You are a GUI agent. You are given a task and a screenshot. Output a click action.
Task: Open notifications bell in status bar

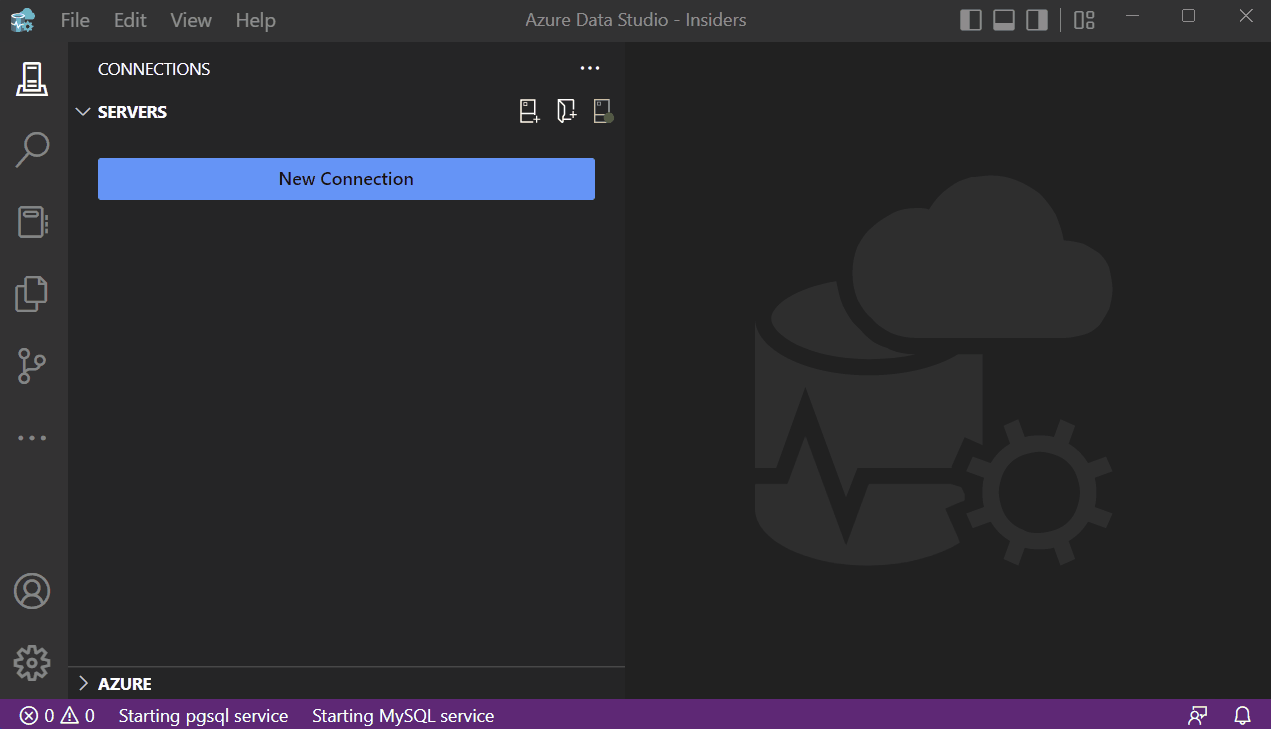1242,715
